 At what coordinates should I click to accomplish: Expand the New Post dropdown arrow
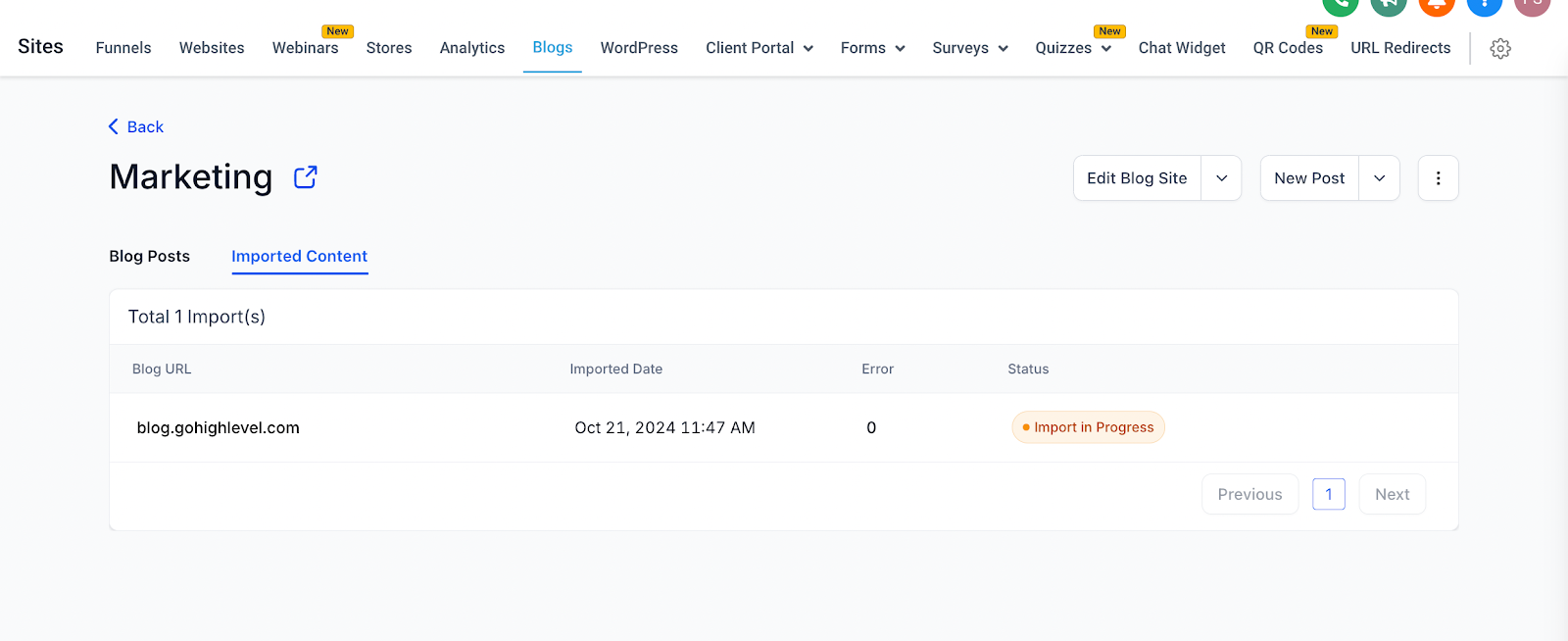[1379, 178]
